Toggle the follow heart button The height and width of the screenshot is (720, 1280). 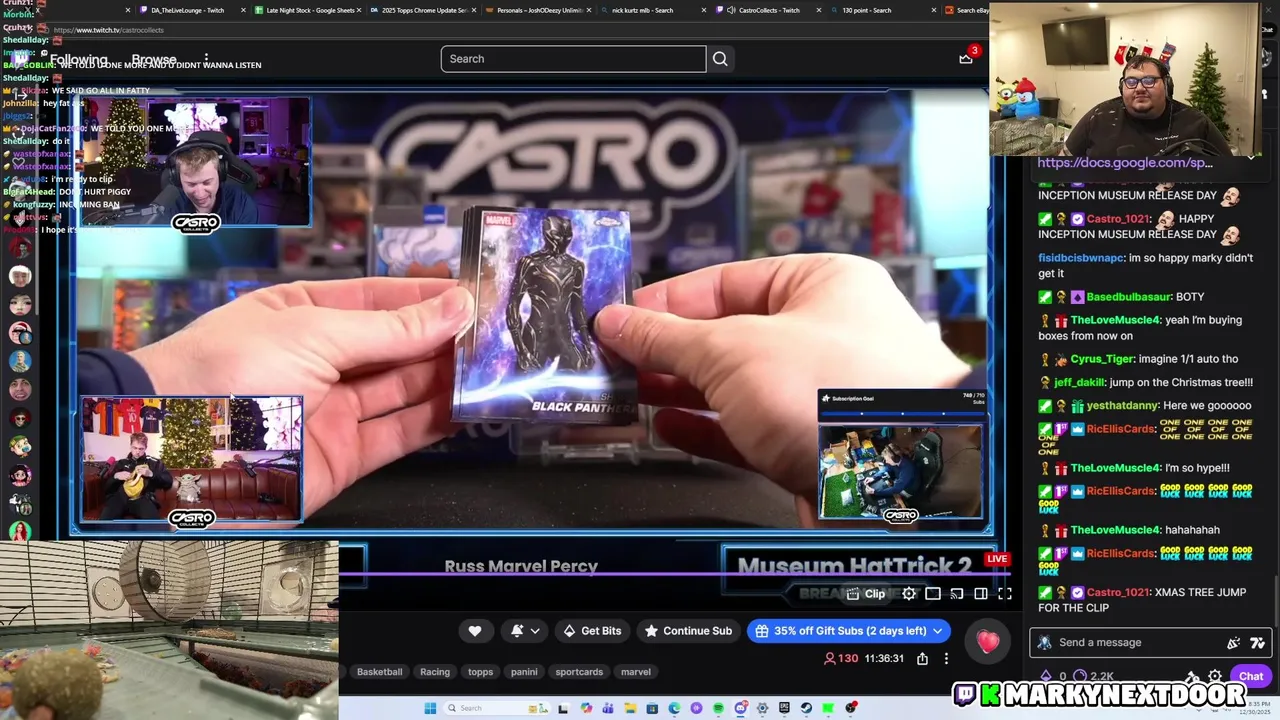[475, 631]
